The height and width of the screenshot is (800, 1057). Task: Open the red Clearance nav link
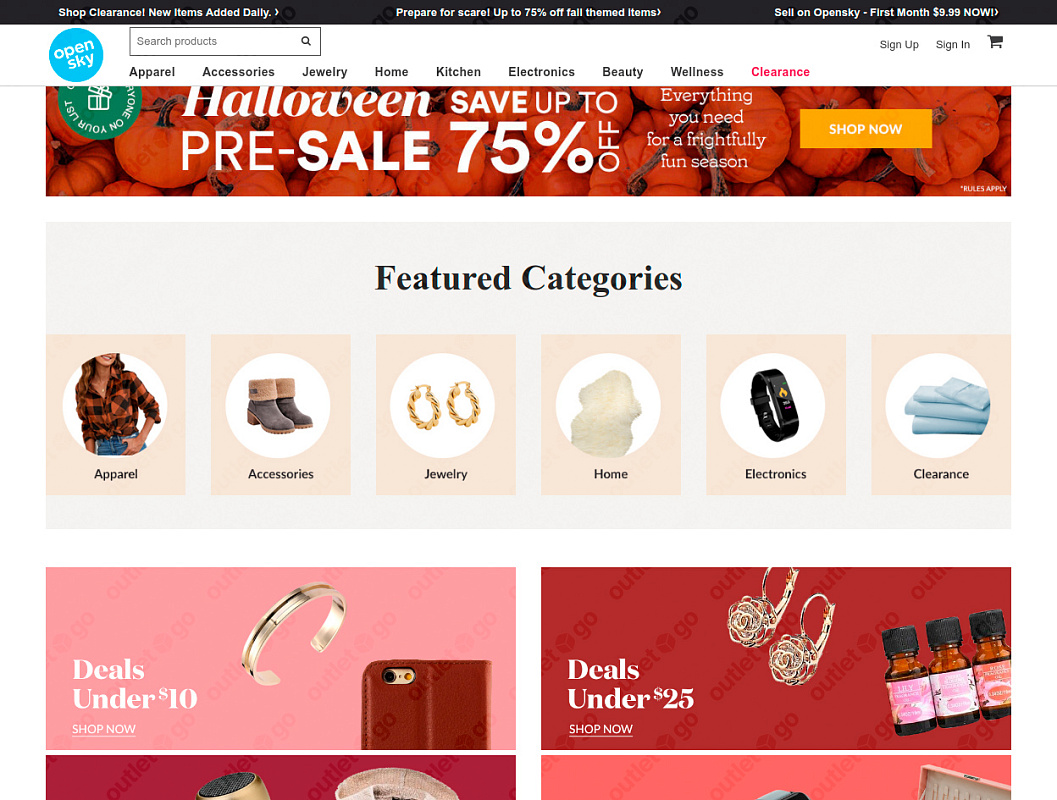point(781,72)
